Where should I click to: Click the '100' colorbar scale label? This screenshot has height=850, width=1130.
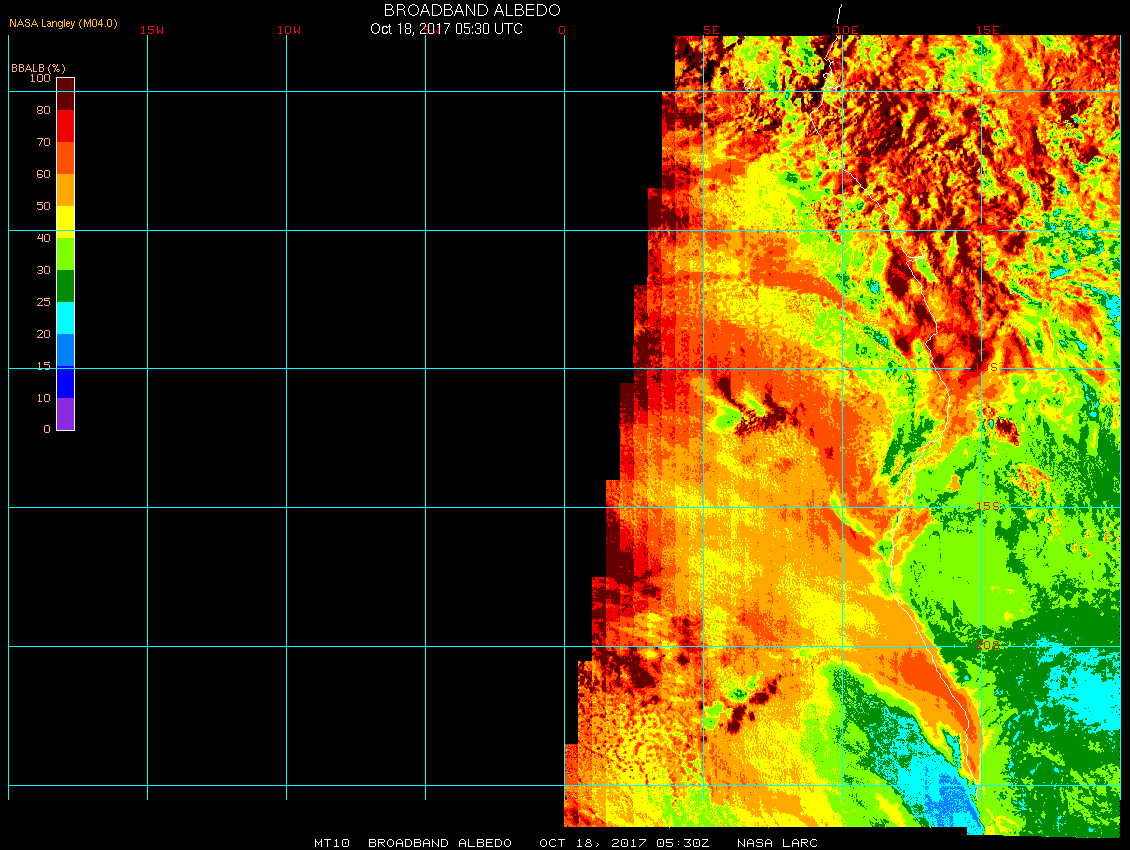click(40, 78)
